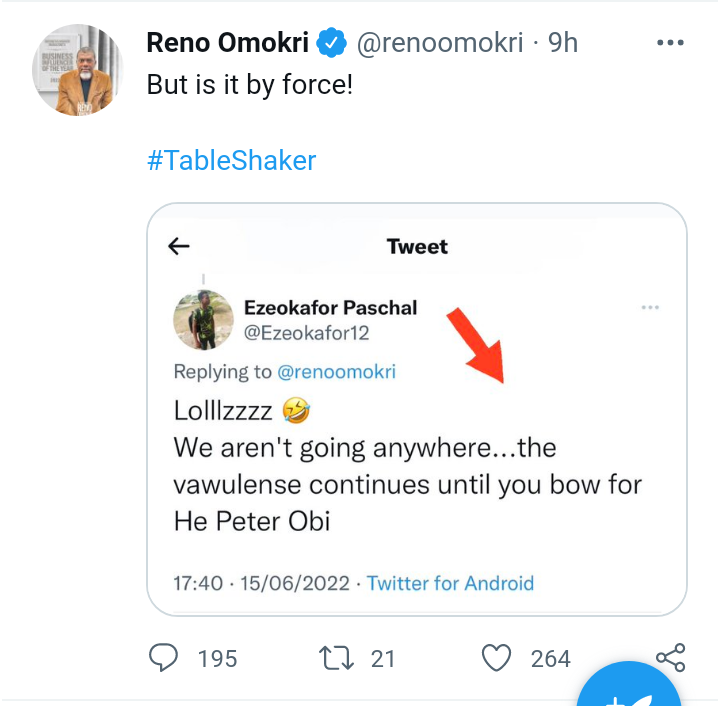Open Reno Omokri's profile picture
The image size is (720, 706).
tap(78, 69)
